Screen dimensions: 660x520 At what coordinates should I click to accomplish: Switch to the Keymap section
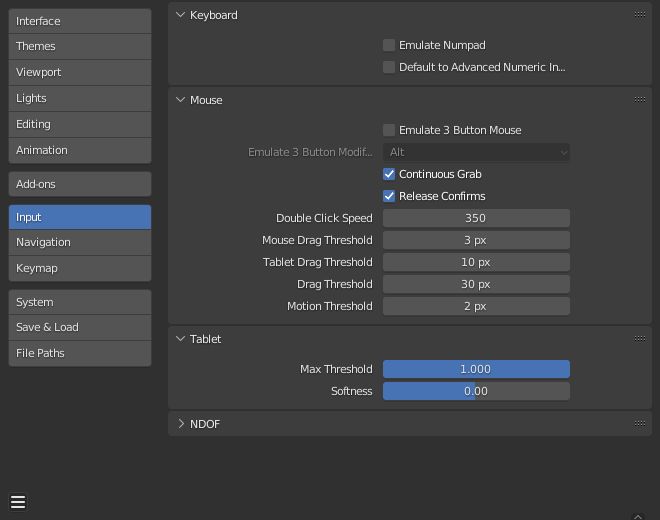coord(80,268)
